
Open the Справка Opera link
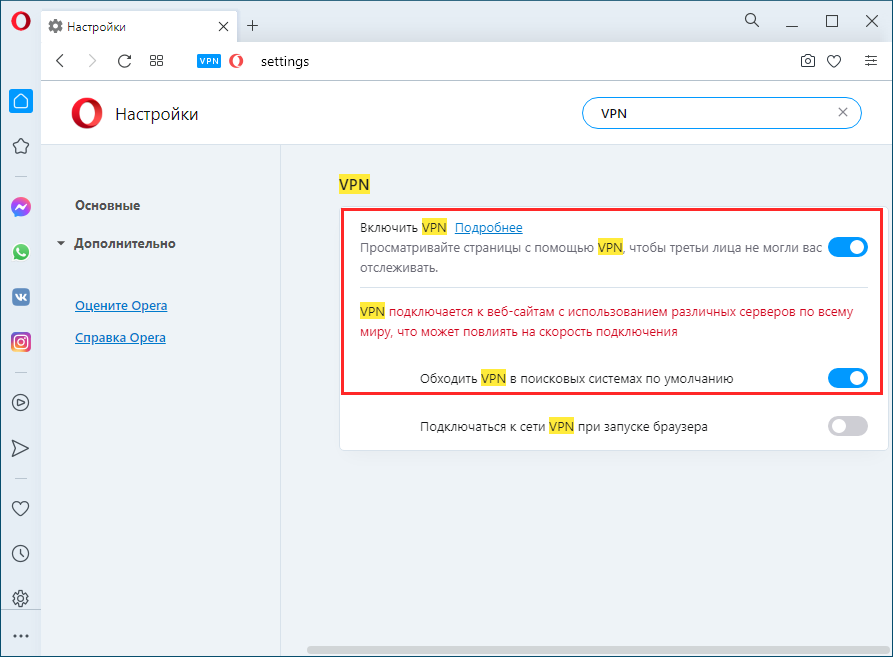pos(120,338)
